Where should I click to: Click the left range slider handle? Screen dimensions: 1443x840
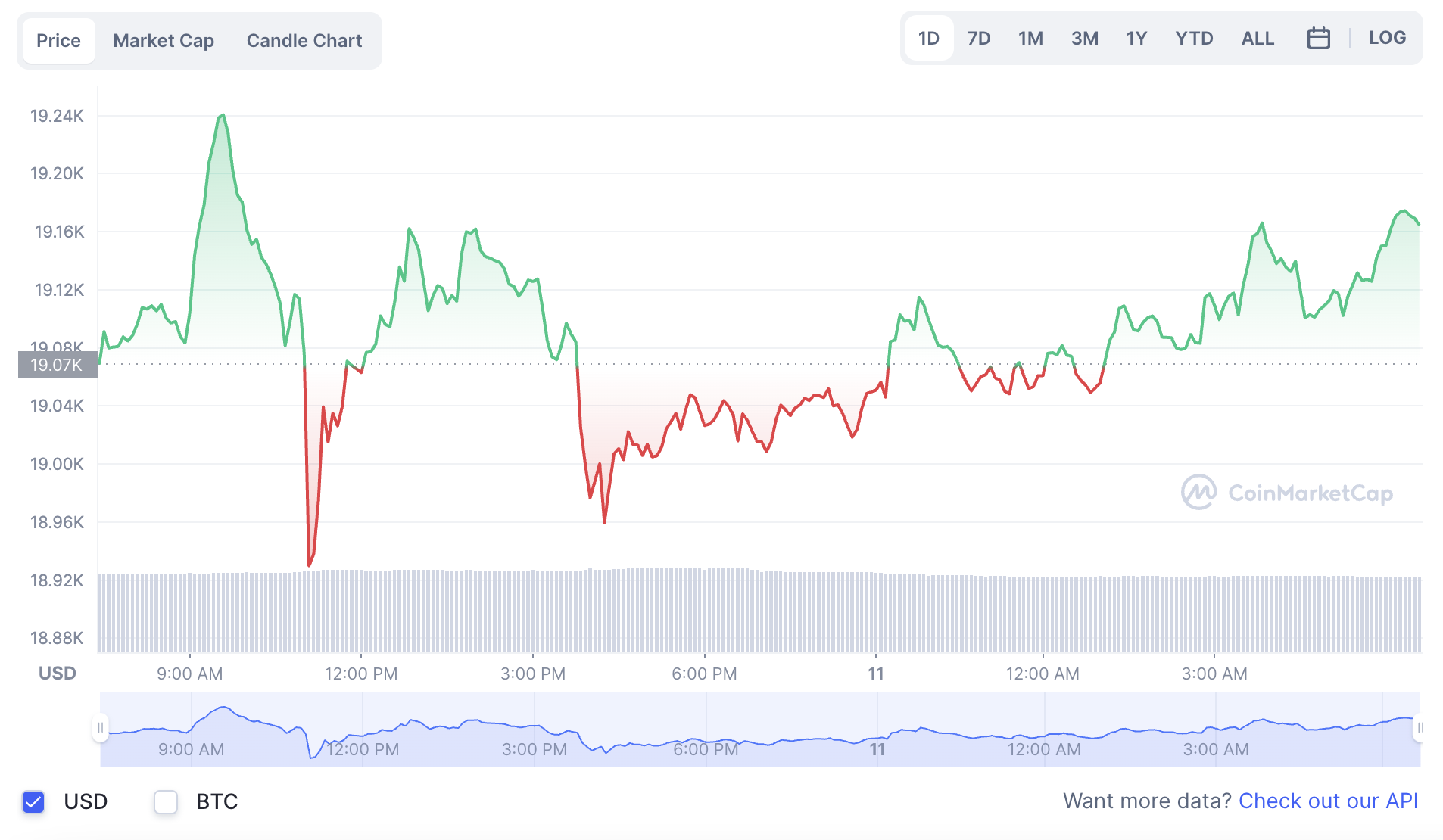pyautogui.click(x=100, y=728)
